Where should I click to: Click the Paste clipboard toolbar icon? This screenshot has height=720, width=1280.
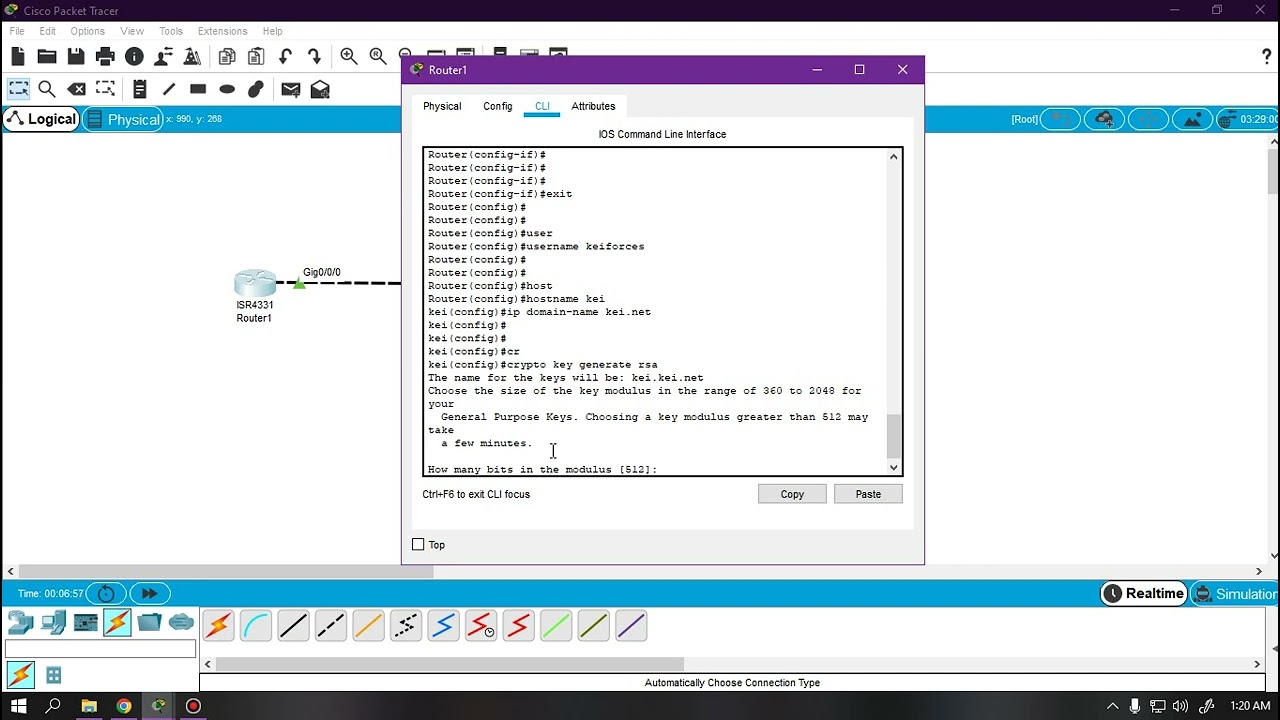256,57
